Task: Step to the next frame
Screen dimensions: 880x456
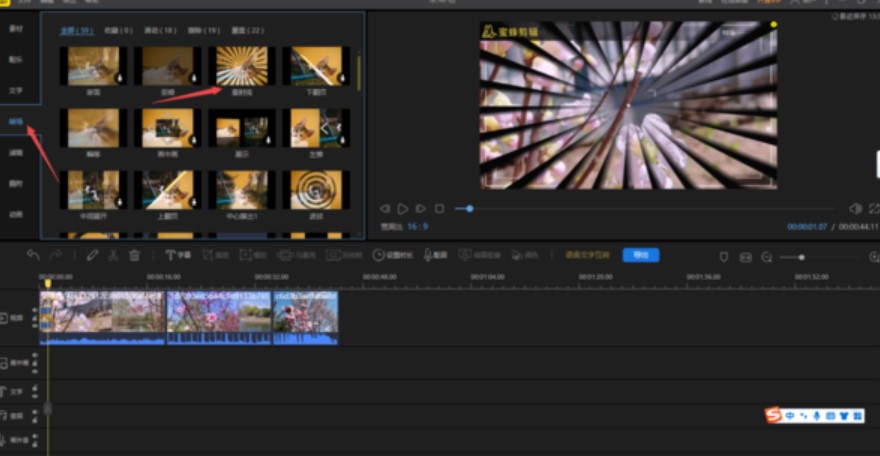Action: pyautogui.click(x=421, y=208)
